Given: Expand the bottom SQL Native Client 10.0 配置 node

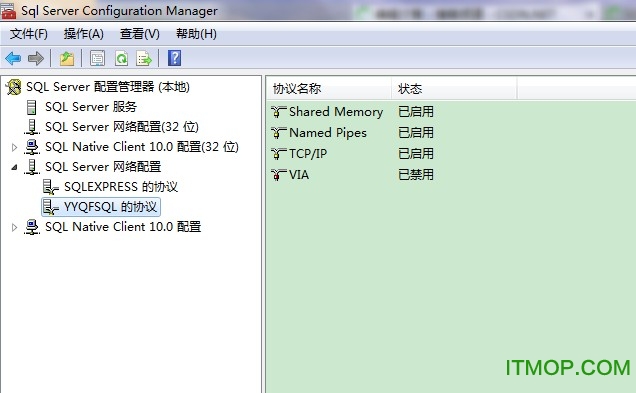Looking at the screenshot, I should (x=14, y=227).
